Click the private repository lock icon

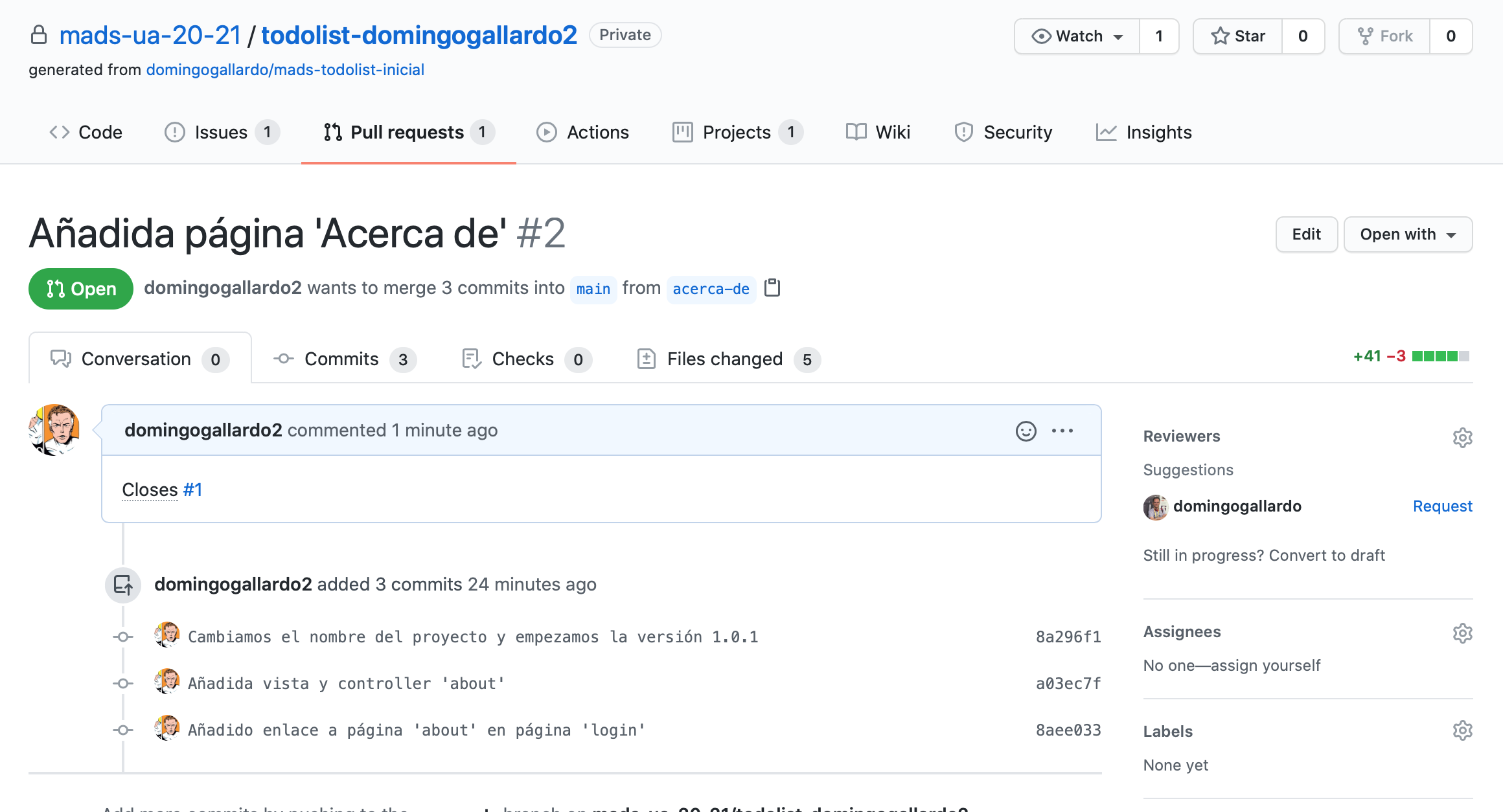point(39,35)
